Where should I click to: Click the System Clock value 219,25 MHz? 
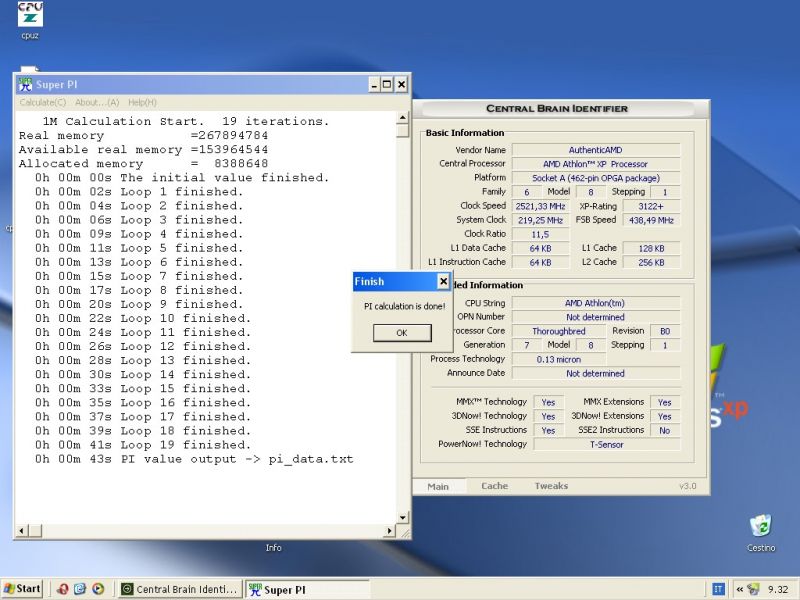(540, 220)
